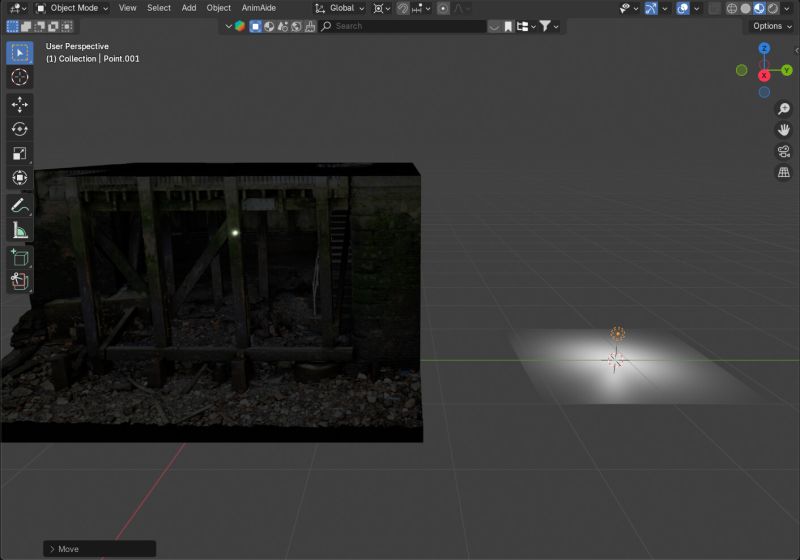Select the orange point light object
The width and height of the screenshot is (800, 560).
618,334
